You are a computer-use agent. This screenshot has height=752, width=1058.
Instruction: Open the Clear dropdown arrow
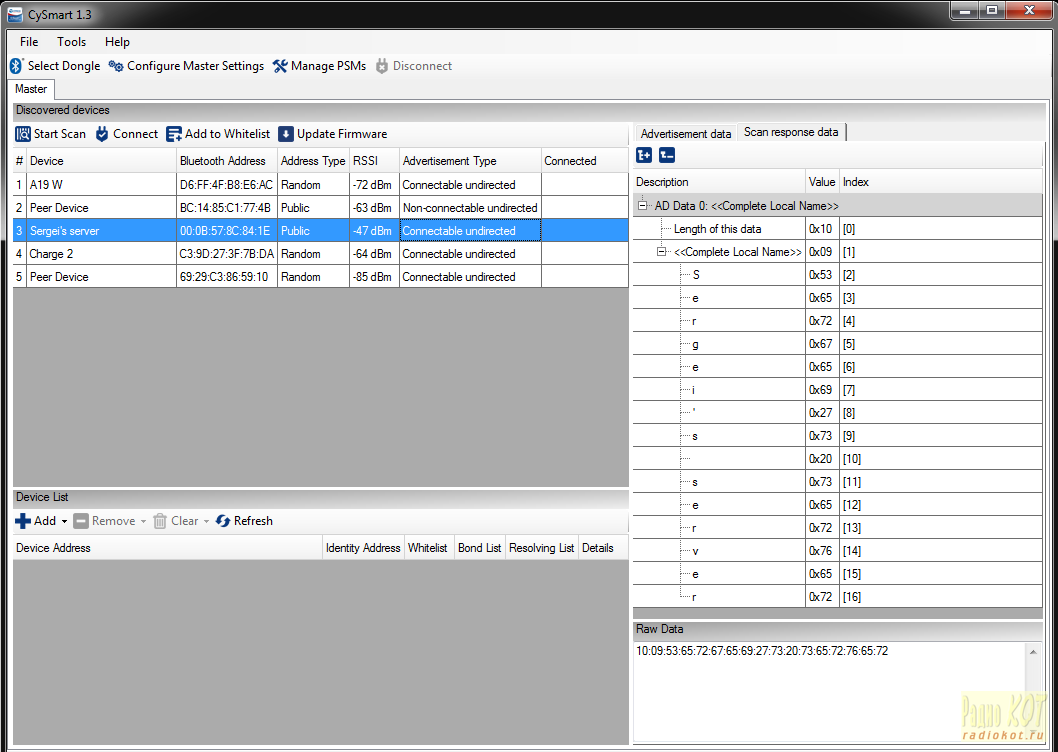pyautogui.click(x=206, y=521)
